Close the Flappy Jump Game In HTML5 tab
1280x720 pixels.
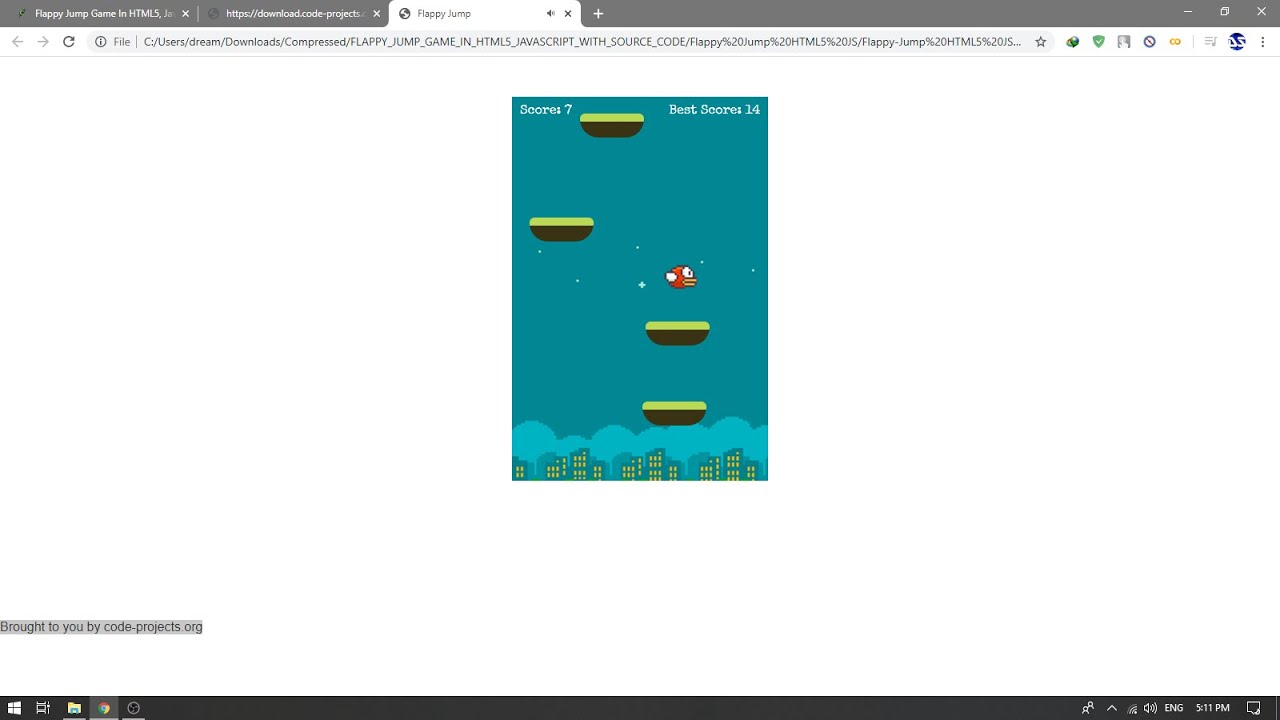[x=185, y=14]
